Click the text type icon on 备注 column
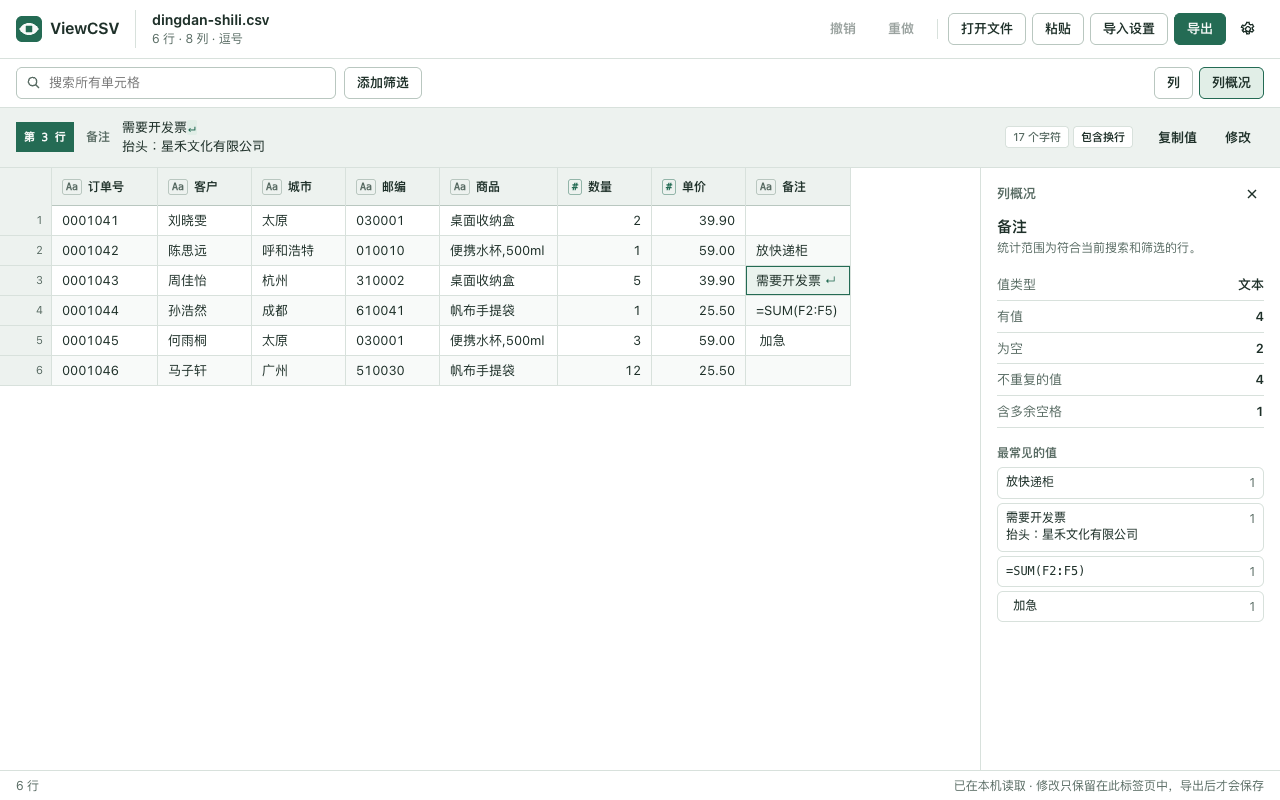 click(766, 186)
